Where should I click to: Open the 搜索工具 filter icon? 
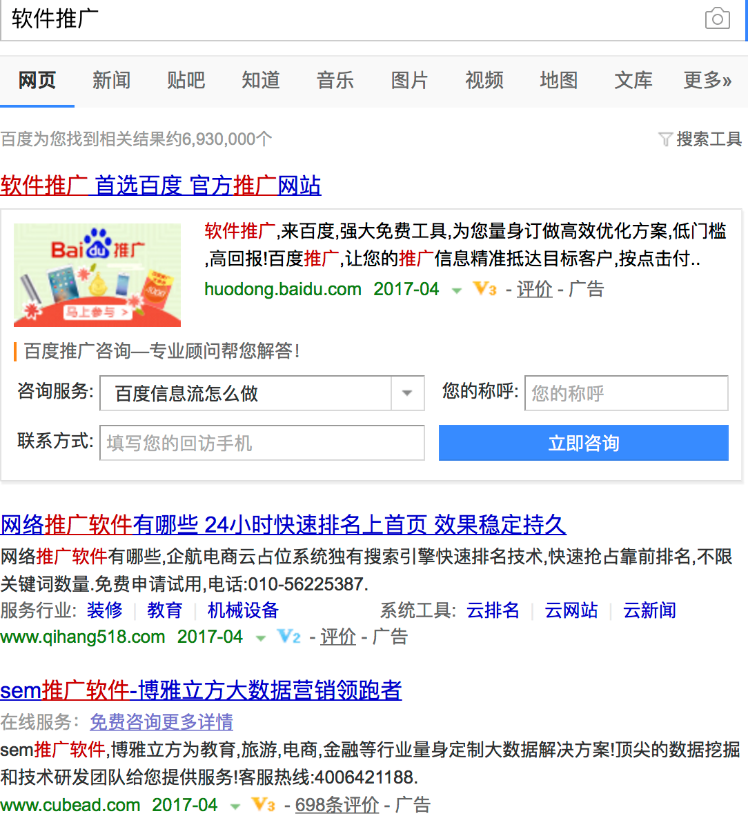tap(665, 139)
